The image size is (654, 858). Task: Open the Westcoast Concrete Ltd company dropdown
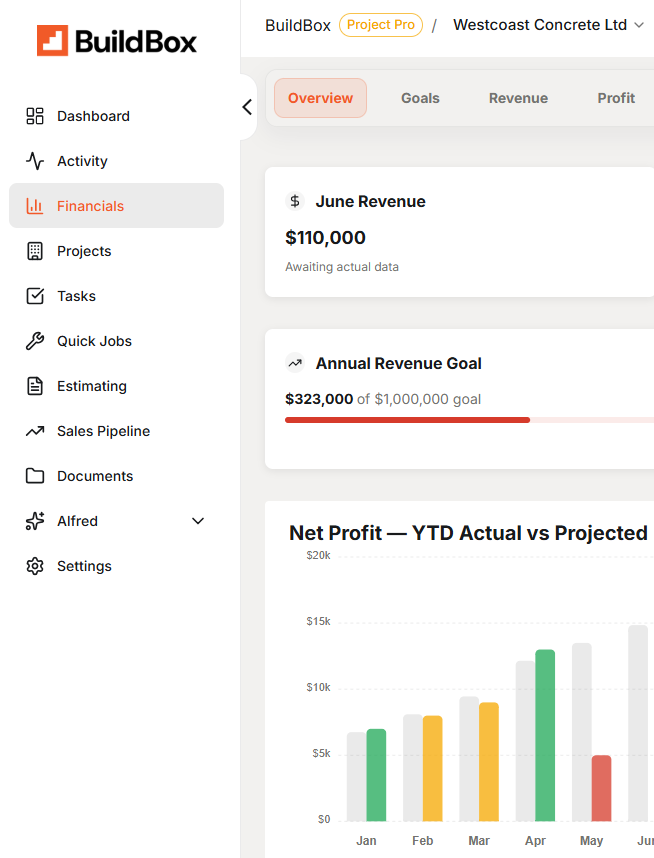coord(548,25)
